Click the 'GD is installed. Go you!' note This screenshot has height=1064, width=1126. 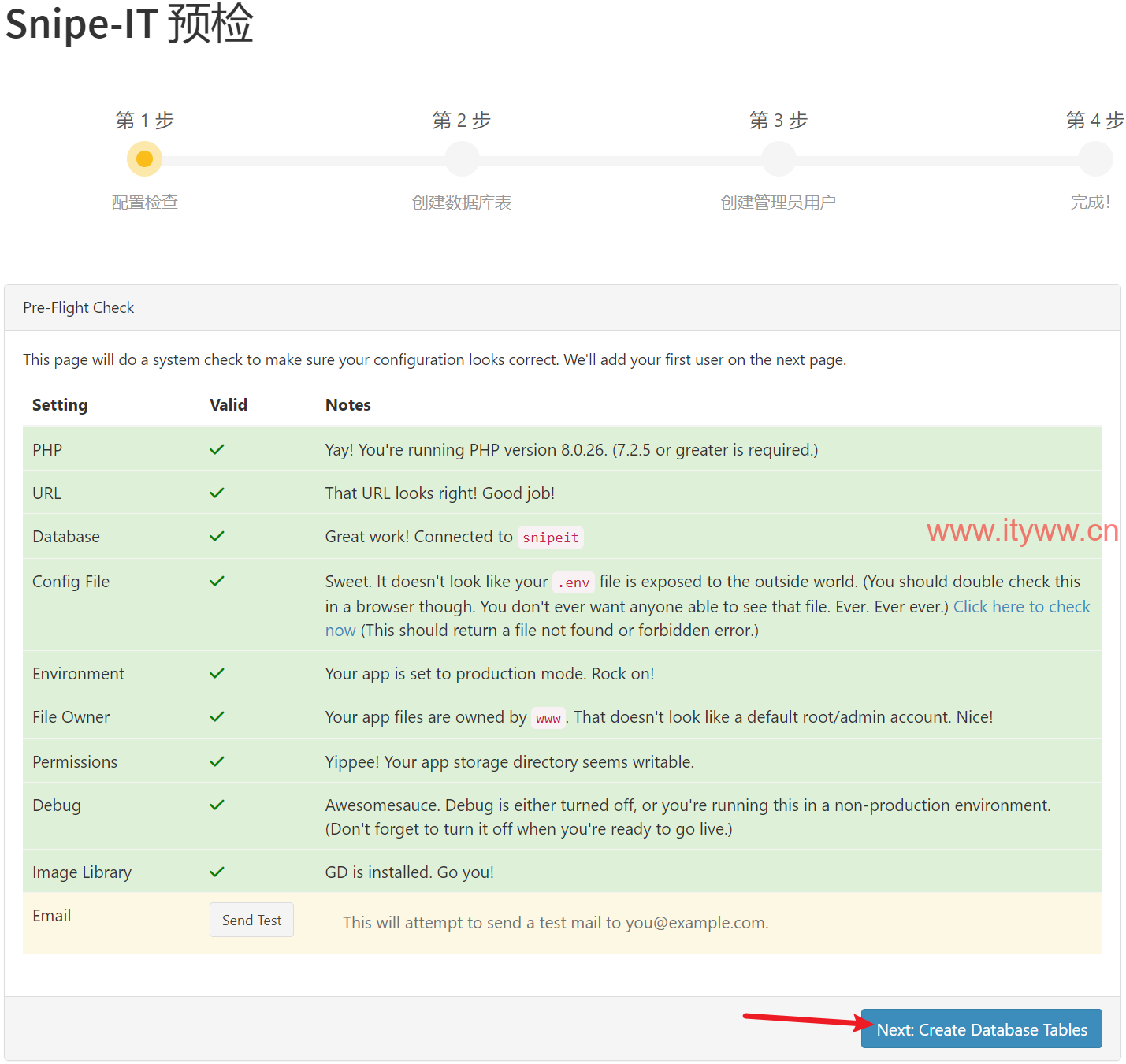click(410, 872)
